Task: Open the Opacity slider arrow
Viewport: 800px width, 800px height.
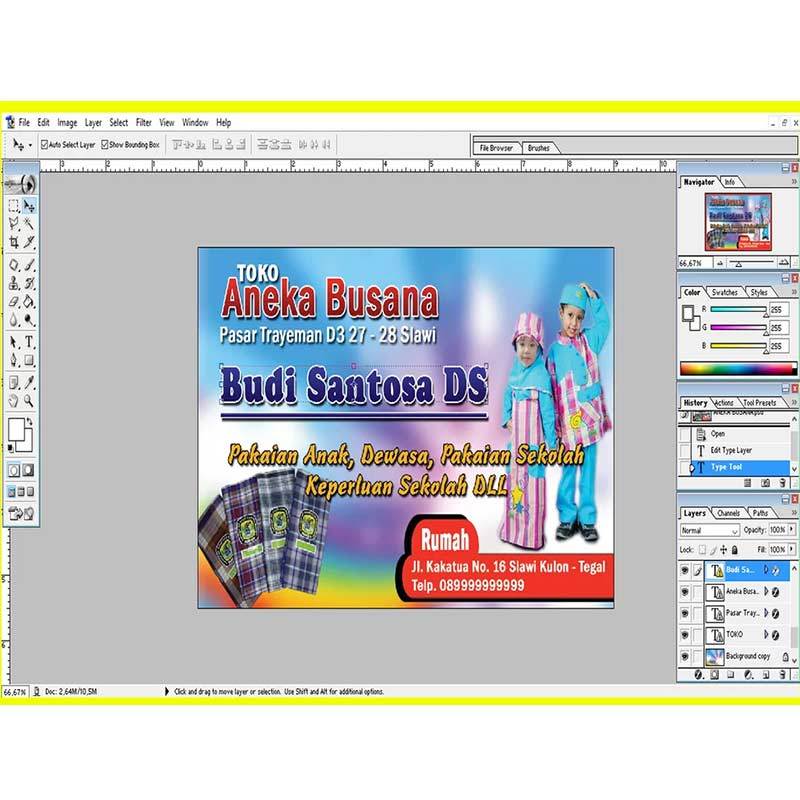Action: point(791,530)
